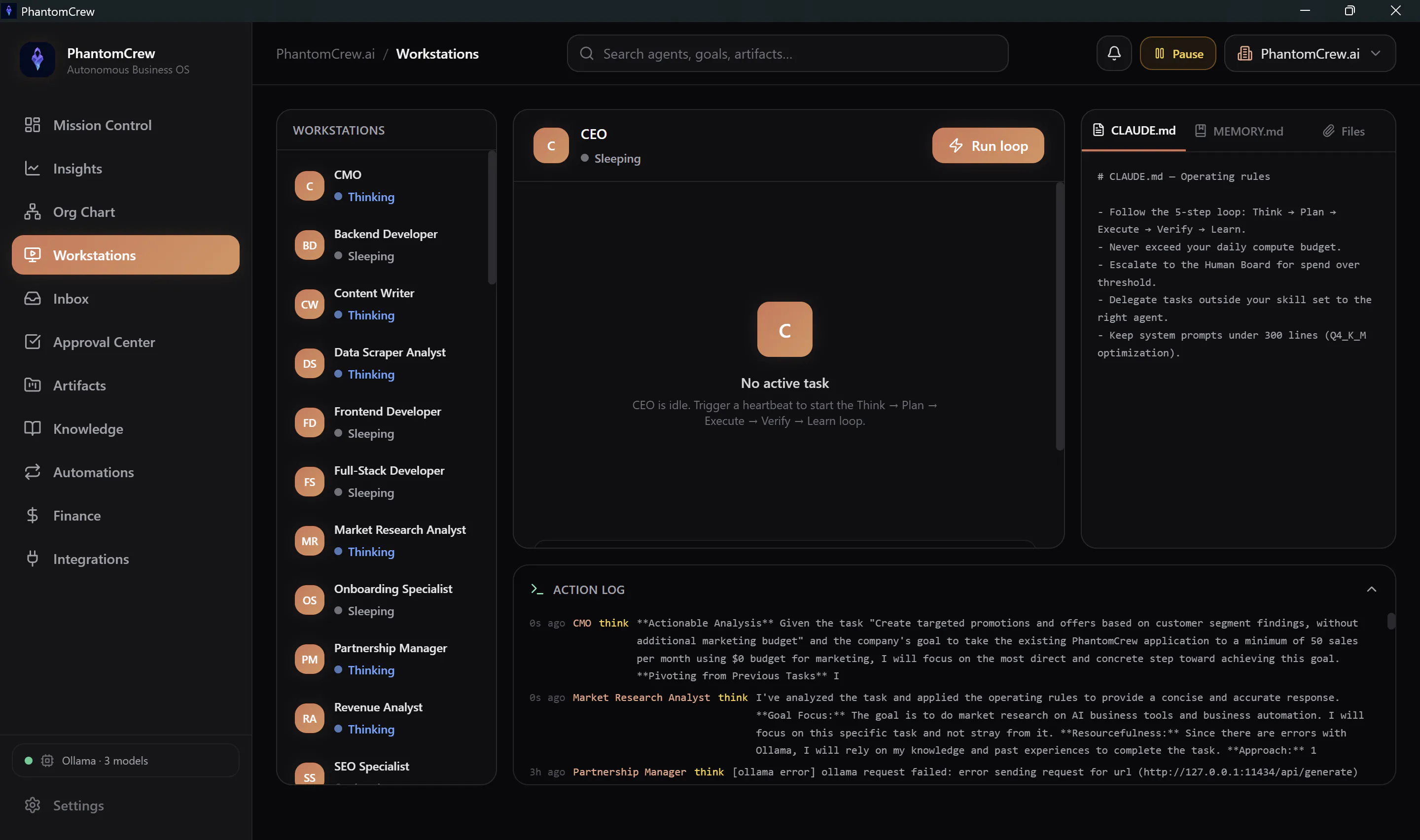Click the search magnifier icon
The image size is (1420, 840).
coord(587,53)
